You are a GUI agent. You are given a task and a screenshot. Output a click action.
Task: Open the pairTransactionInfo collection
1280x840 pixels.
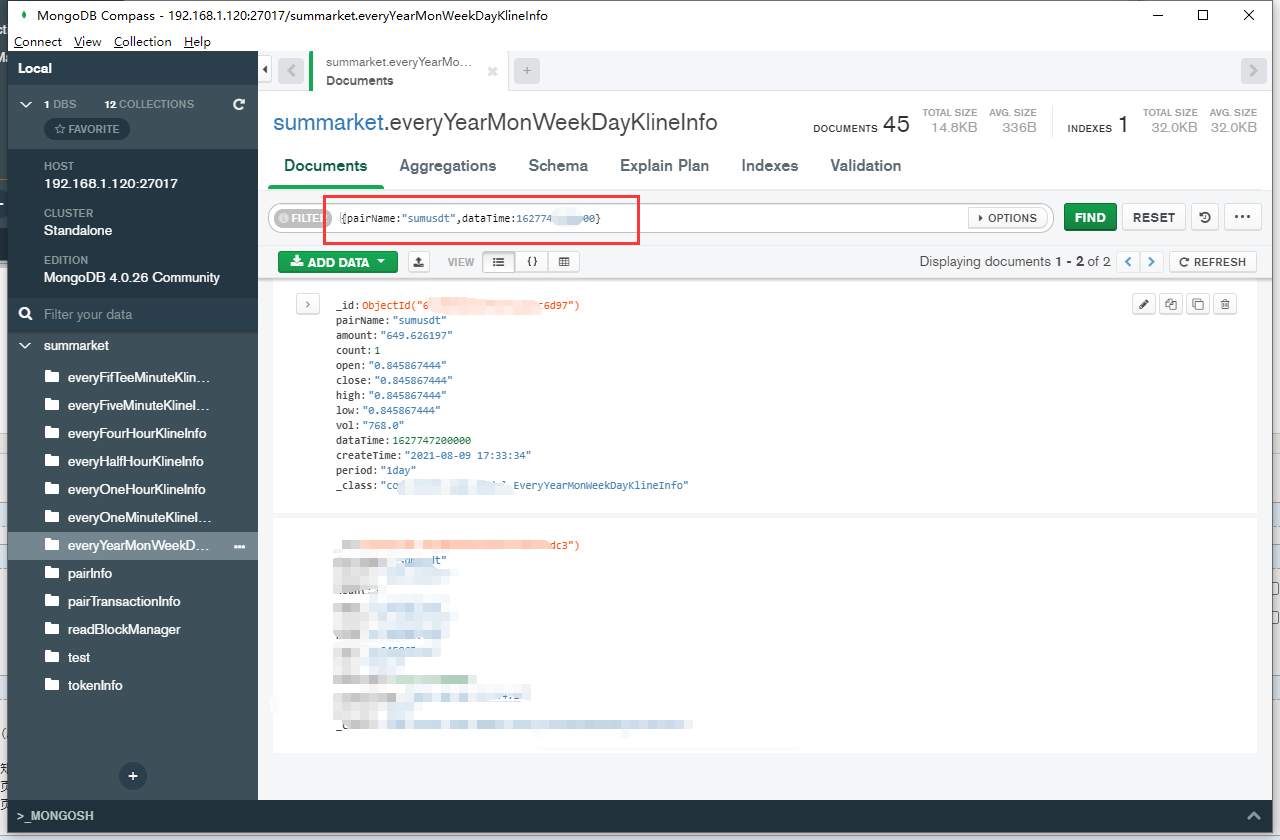pos(124,602)
